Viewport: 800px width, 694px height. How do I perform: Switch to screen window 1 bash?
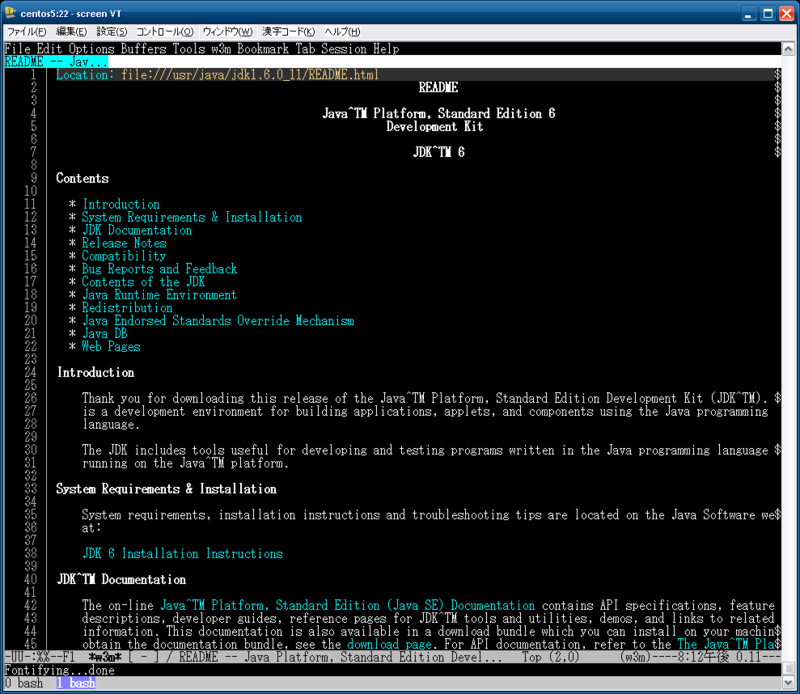76,683
